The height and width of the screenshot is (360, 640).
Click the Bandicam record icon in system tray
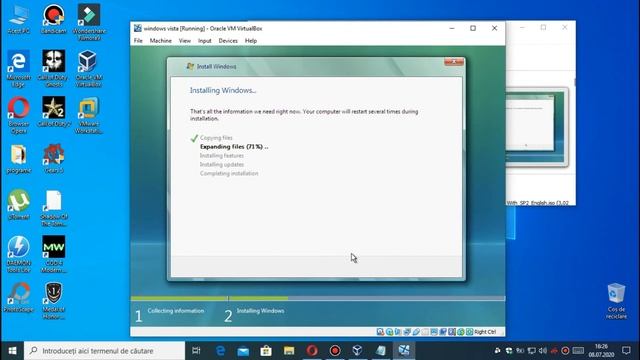click(x=565, y=351)
